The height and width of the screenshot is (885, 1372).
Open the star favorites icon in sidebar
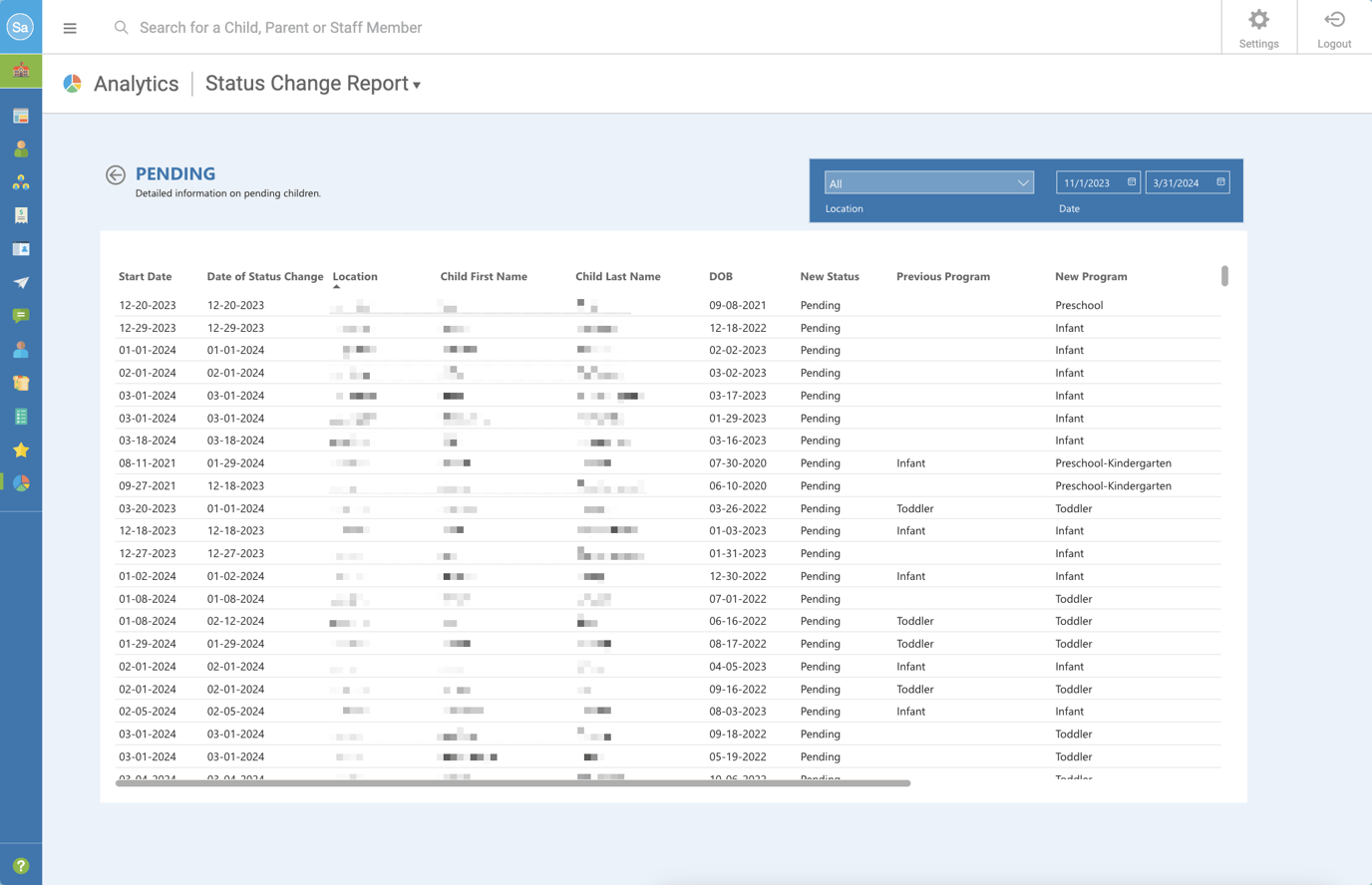tap(21, 449)
